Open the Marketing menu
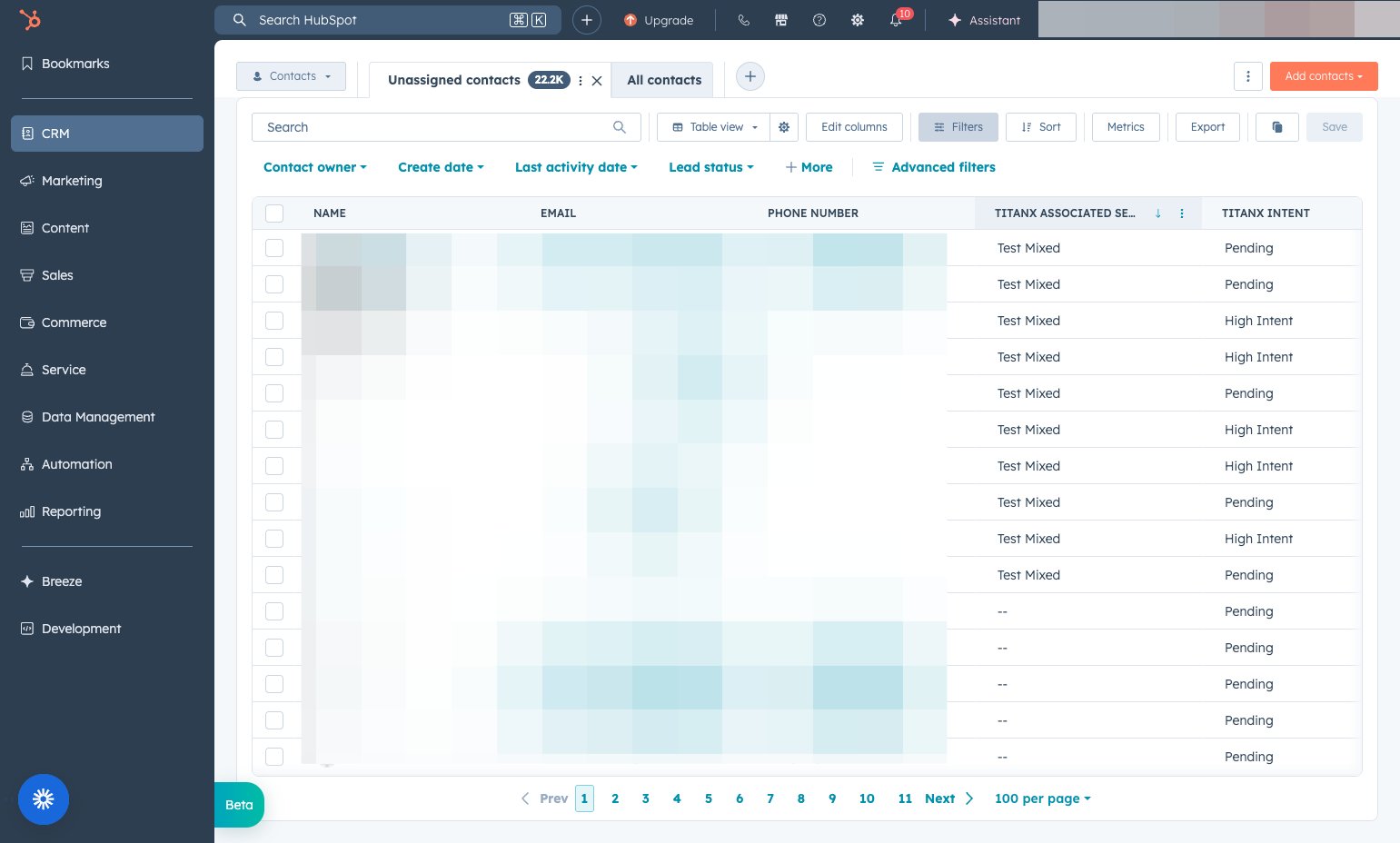 coord(107,181)
